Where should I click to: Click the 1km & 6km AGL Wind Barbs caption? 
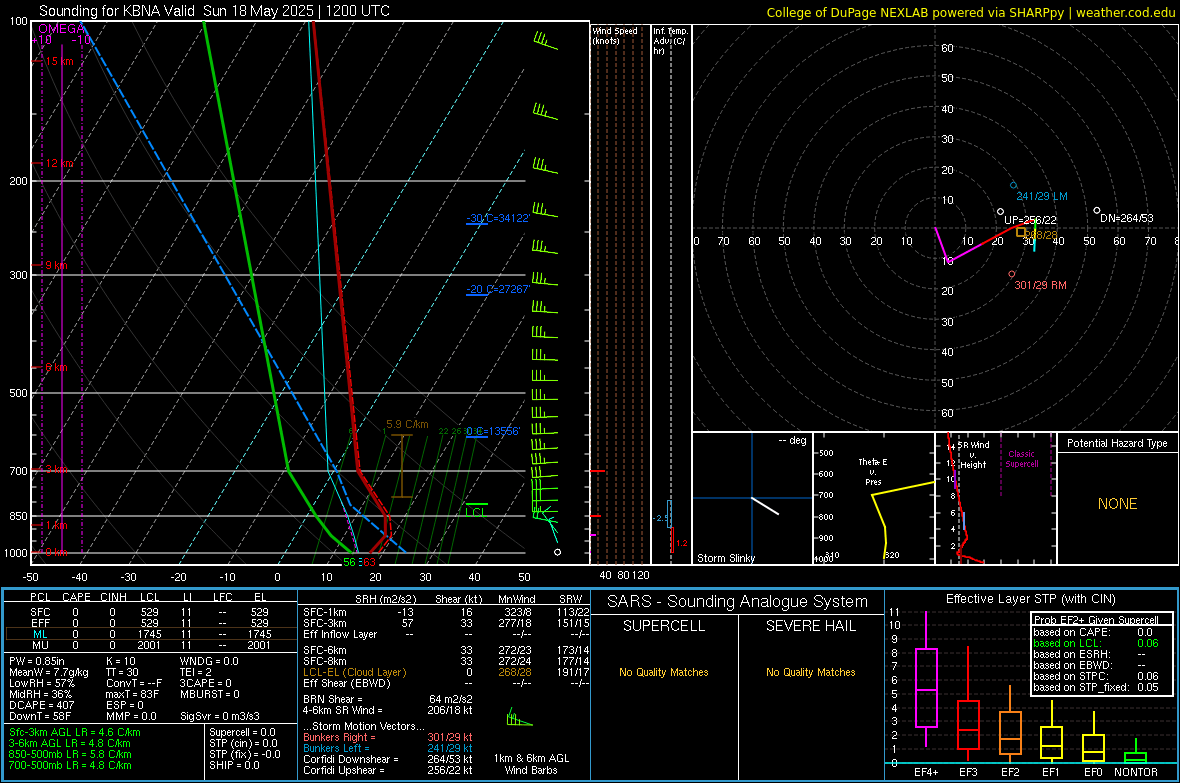pos(531,764)
